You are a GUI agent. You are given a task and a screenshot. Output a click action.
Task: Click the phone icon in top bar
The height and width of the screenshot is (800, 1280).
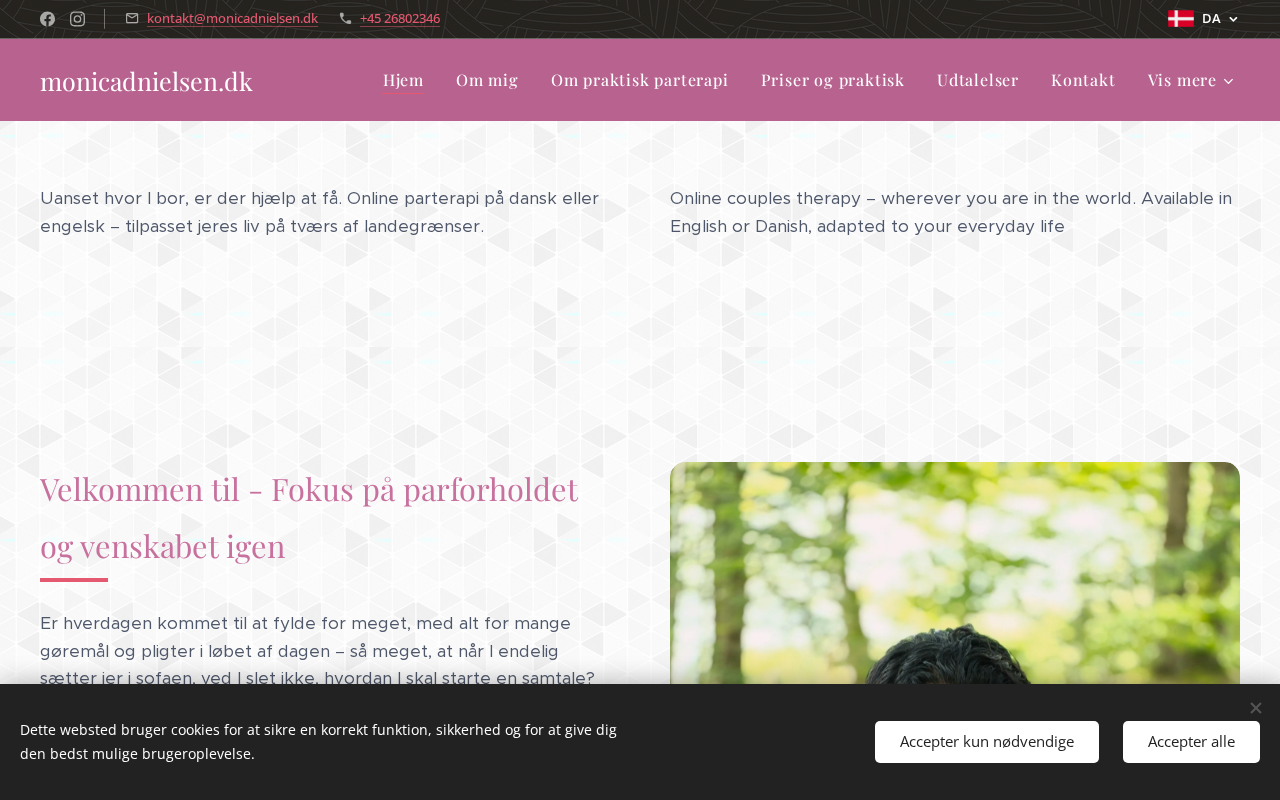[345, 18]
